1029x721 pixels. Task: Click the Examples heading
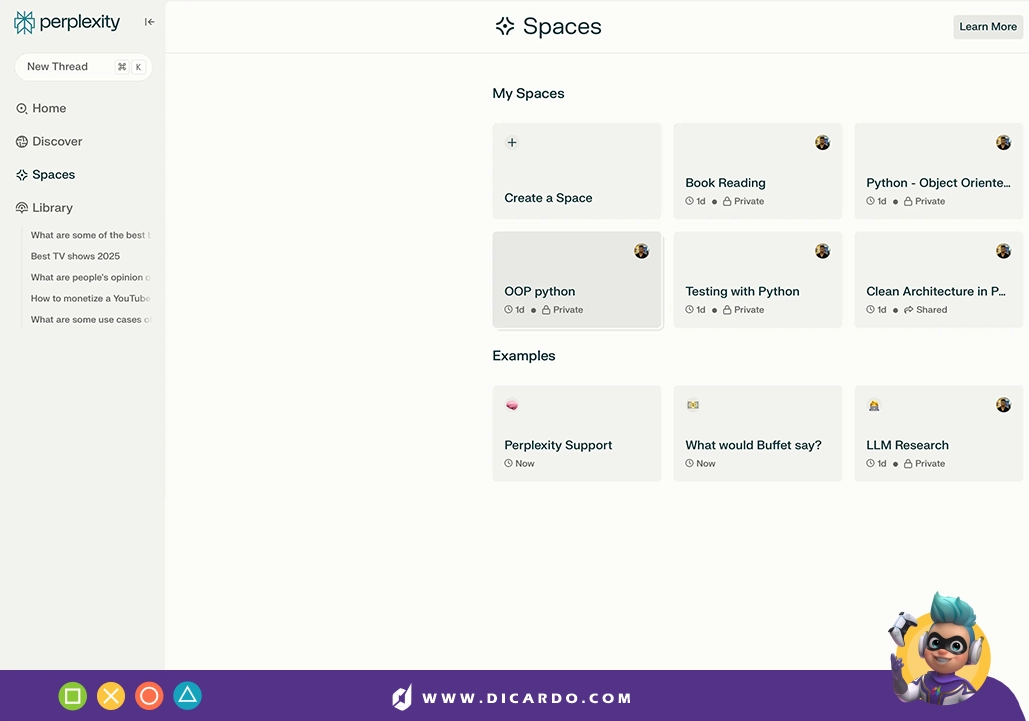(524, 356)
